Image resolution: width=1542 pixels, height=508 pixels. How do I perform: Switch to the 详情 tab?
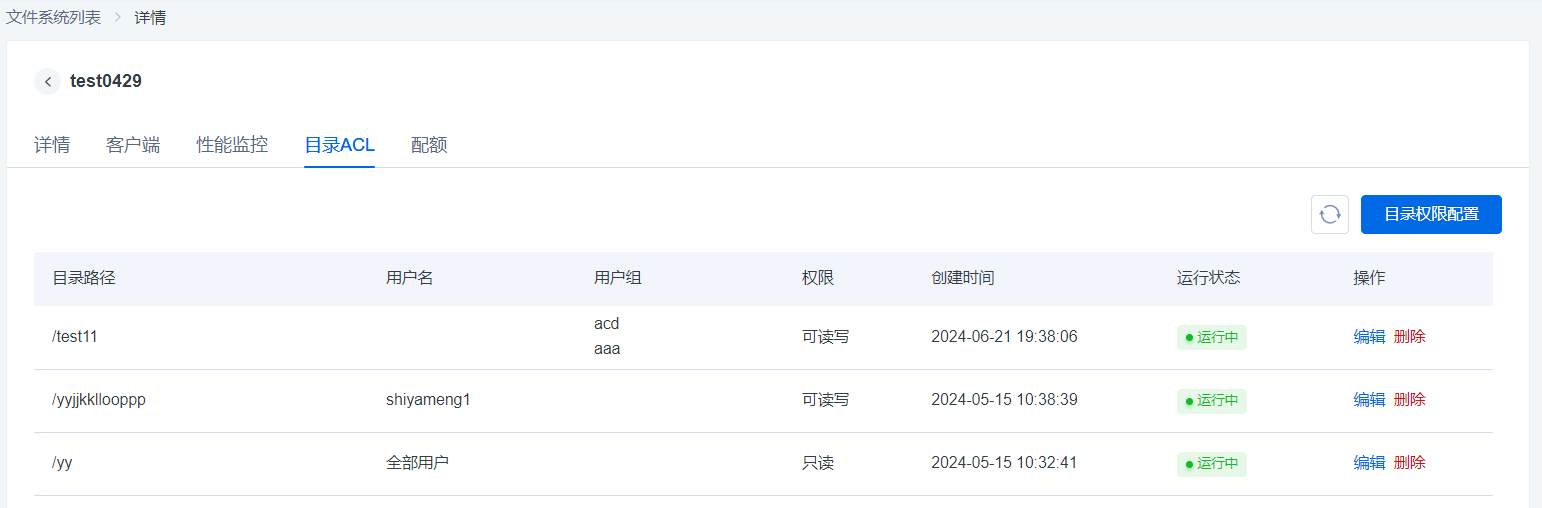pos(52,145)
